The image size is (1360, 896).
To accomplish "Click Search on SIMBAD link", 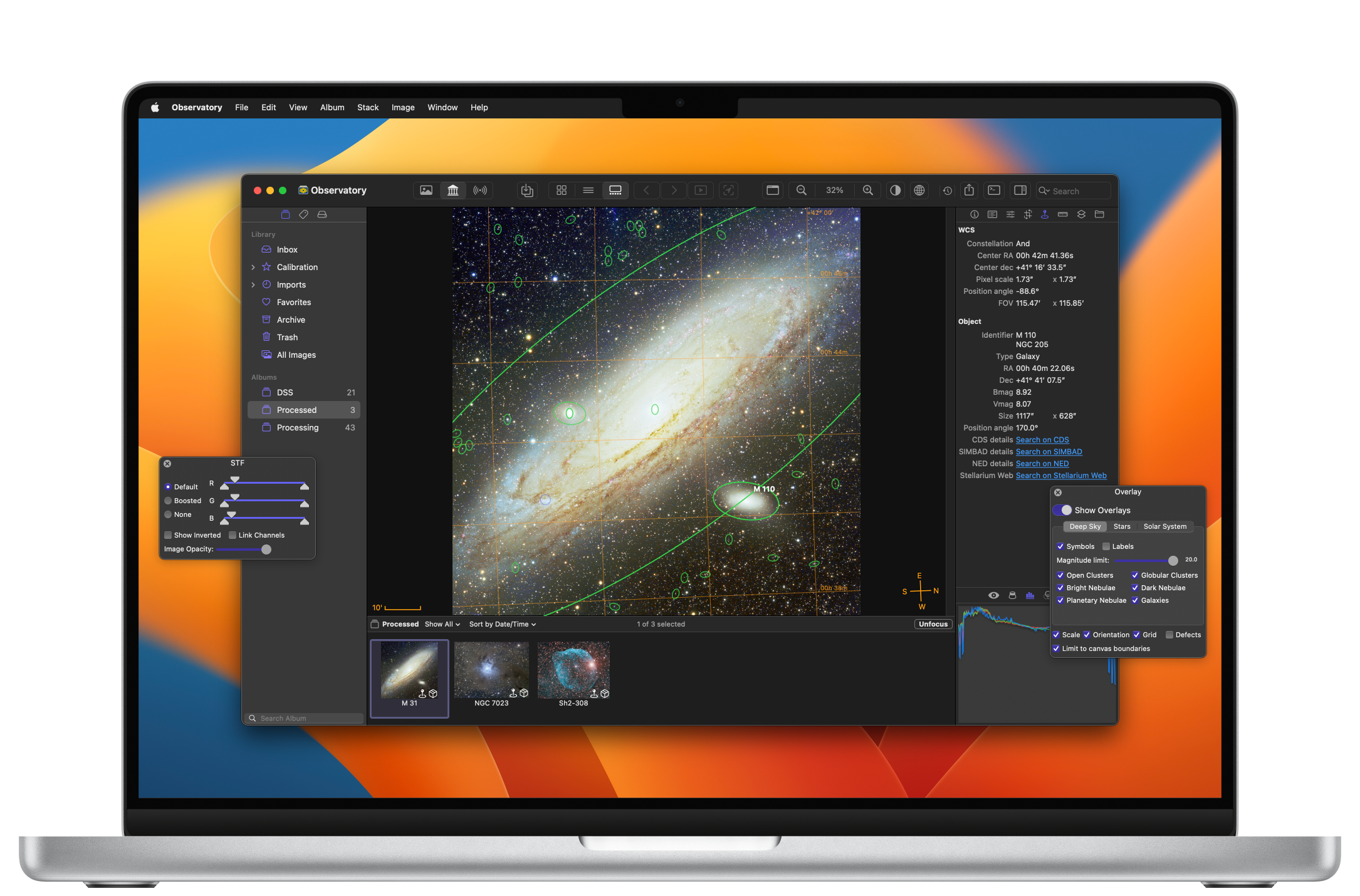I will point(1050,451).
